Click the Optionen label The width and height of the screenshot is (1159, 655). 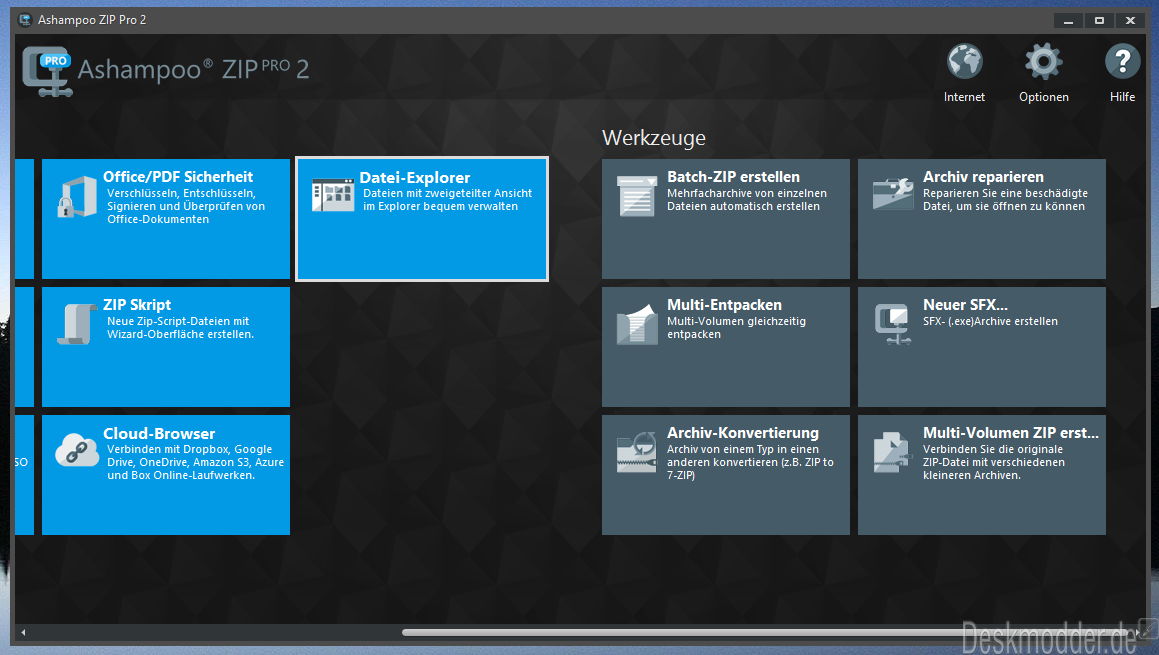1044,97
